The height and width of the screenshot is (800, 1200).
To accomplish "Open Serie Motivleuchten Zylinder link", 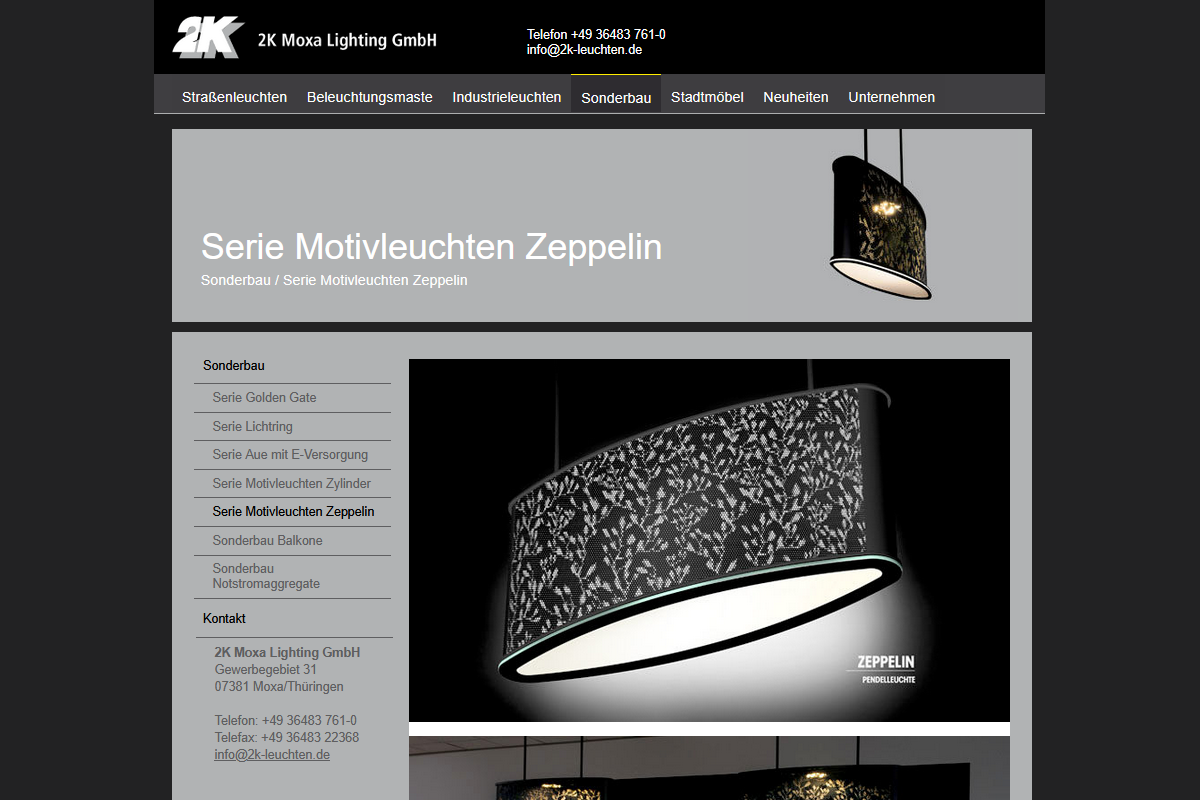I will click(x=292, y=484).
